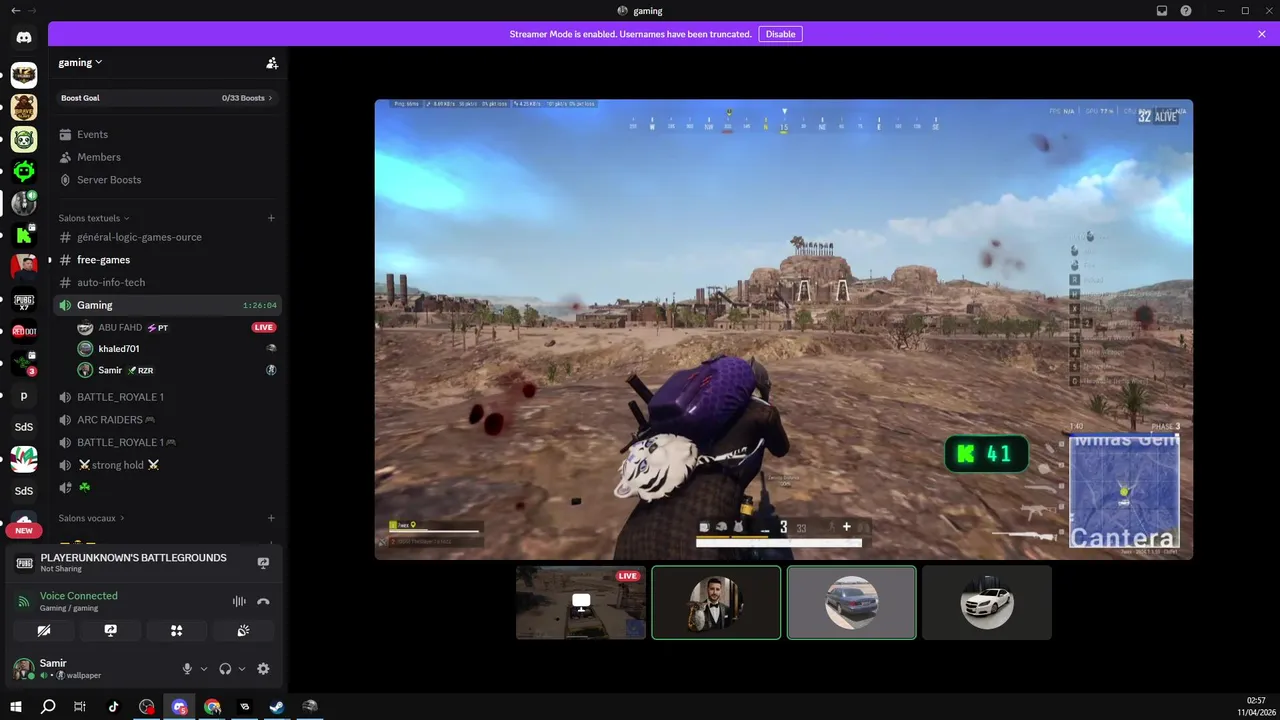The width and height of the screenshot is (1280, 720).
Task: Toggle noise suppression waveform icon
Action: tap(239, 601)
